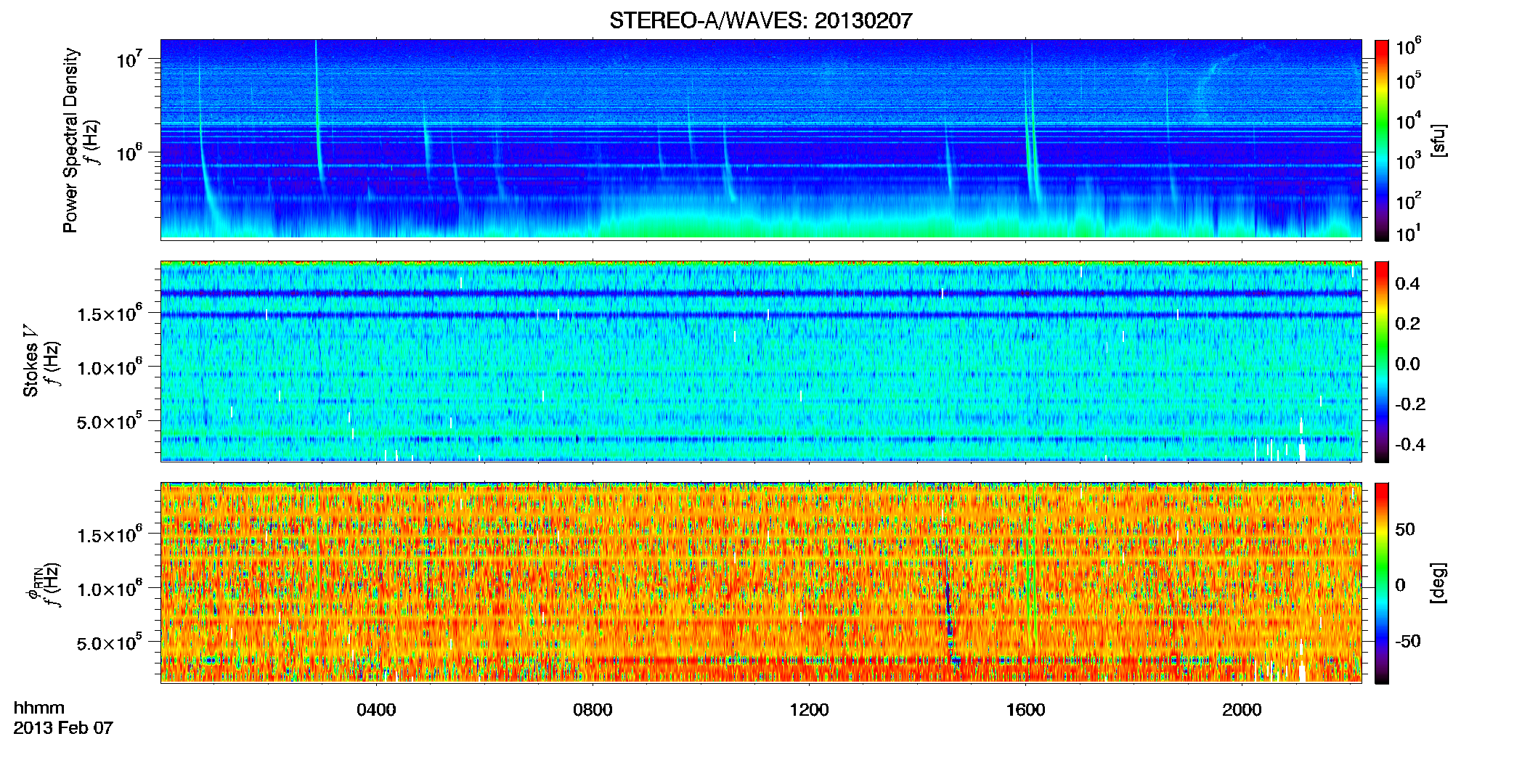Click the 10^6 frequency tick of top panel
Viewport: 1522px width, 784px height.
click(x=128, y=152)
